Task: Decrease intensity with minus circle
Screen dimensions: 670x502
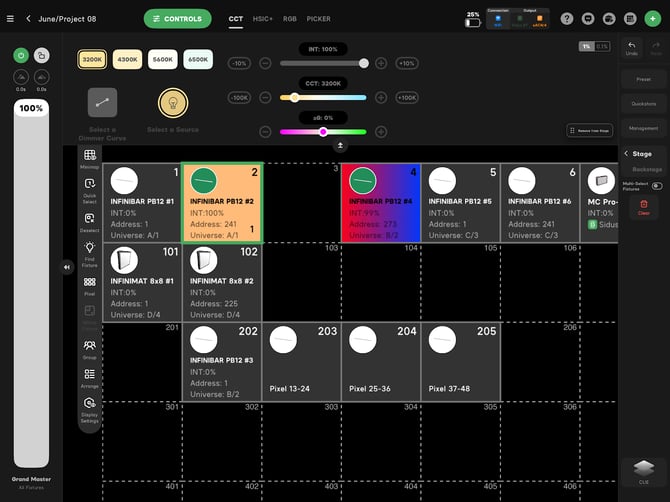Action: (x=265, y=63)
